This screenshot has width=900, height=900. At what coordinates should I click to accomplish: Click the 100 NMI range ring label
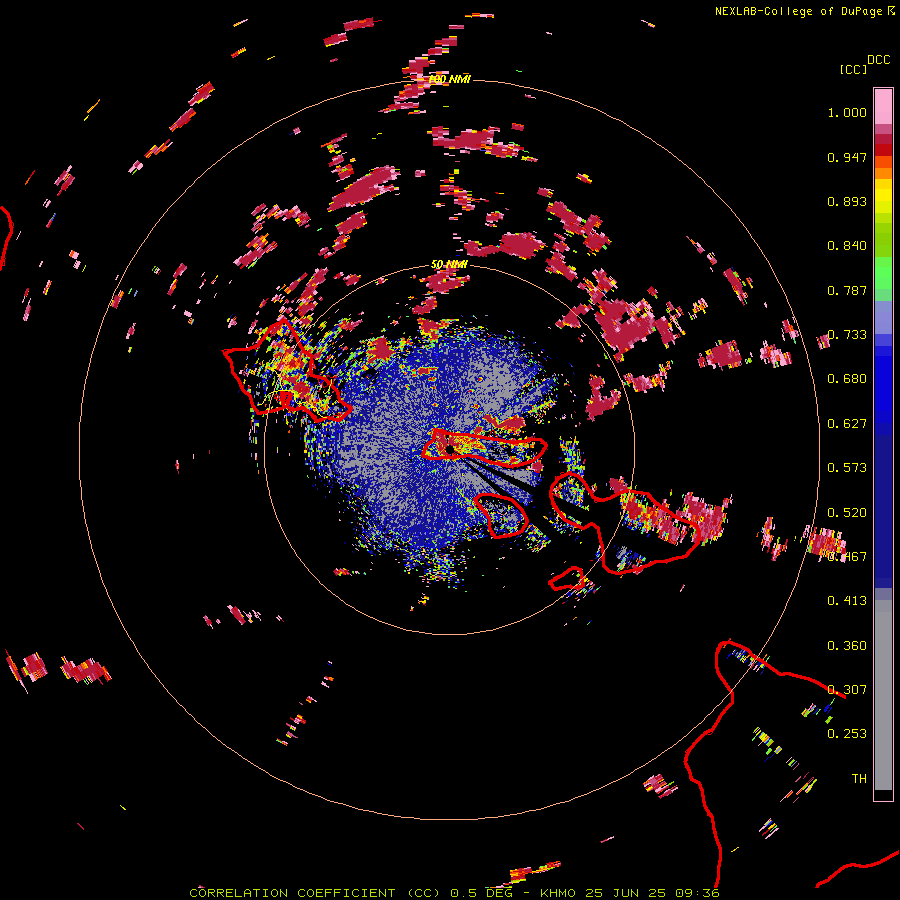(449, 79)
